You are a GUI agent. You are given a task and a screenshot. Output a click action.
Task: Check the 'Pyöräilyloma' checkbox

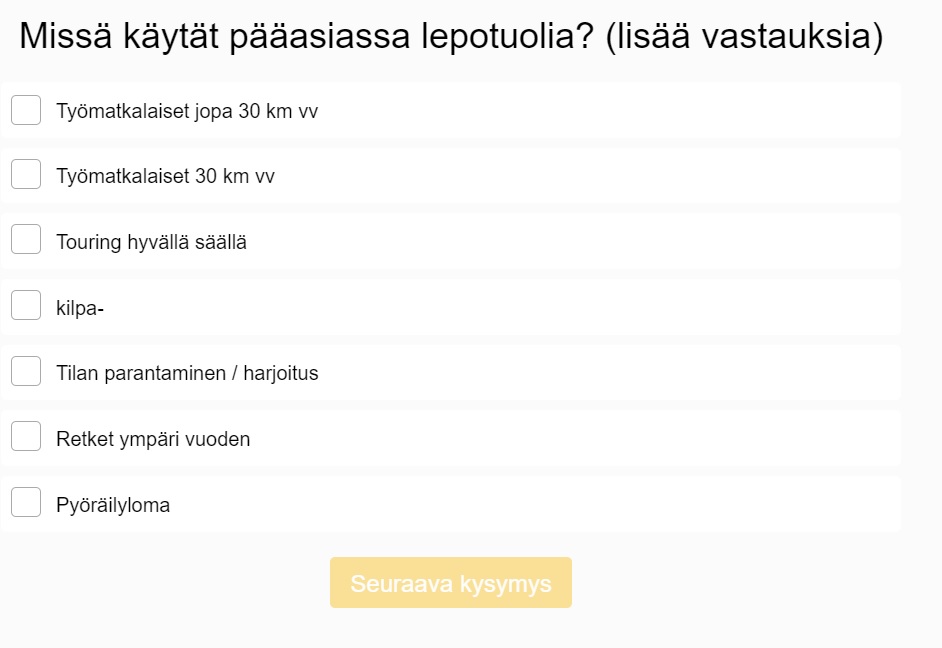tap(26, 504)
